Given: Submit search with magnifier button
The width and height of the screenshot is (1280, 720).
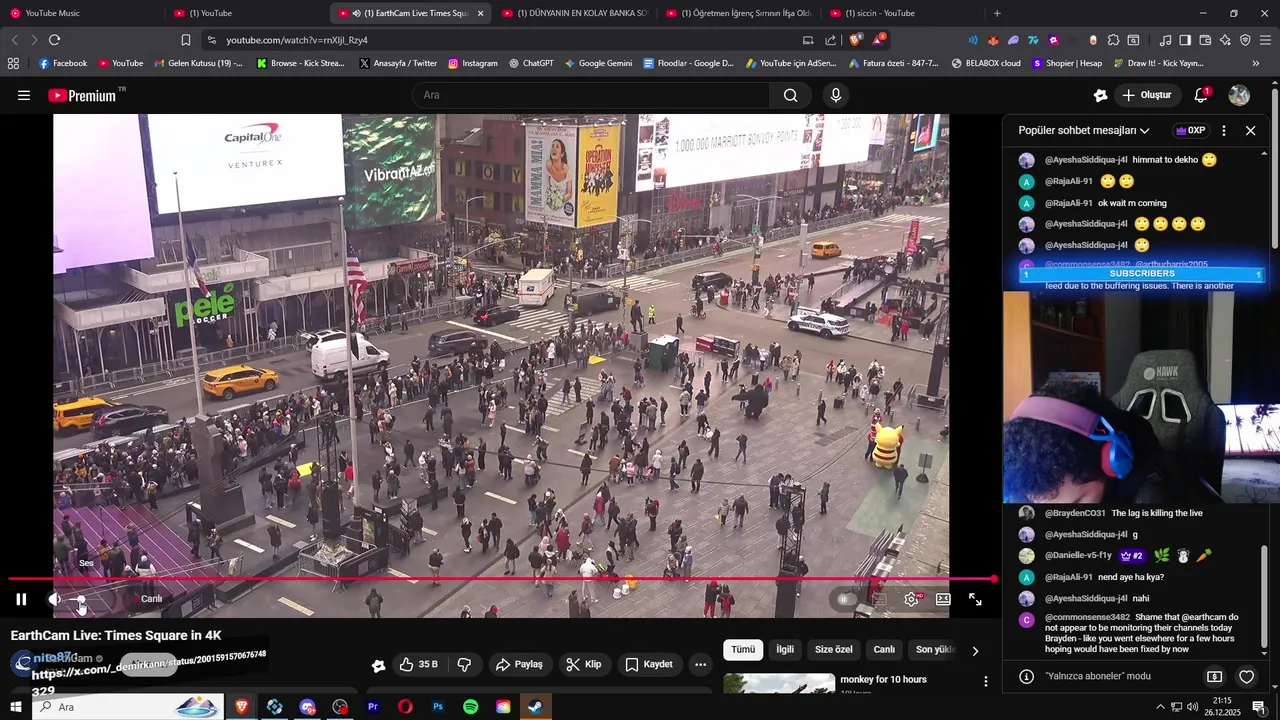Looking at the screenshot, I should point(791,95).
